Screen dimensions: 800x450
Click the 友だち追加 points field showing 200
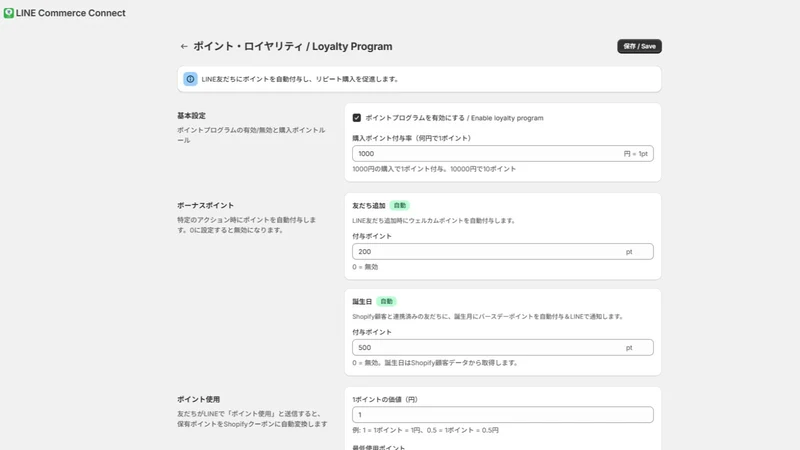pyautogui.click(x=503, y=252)
